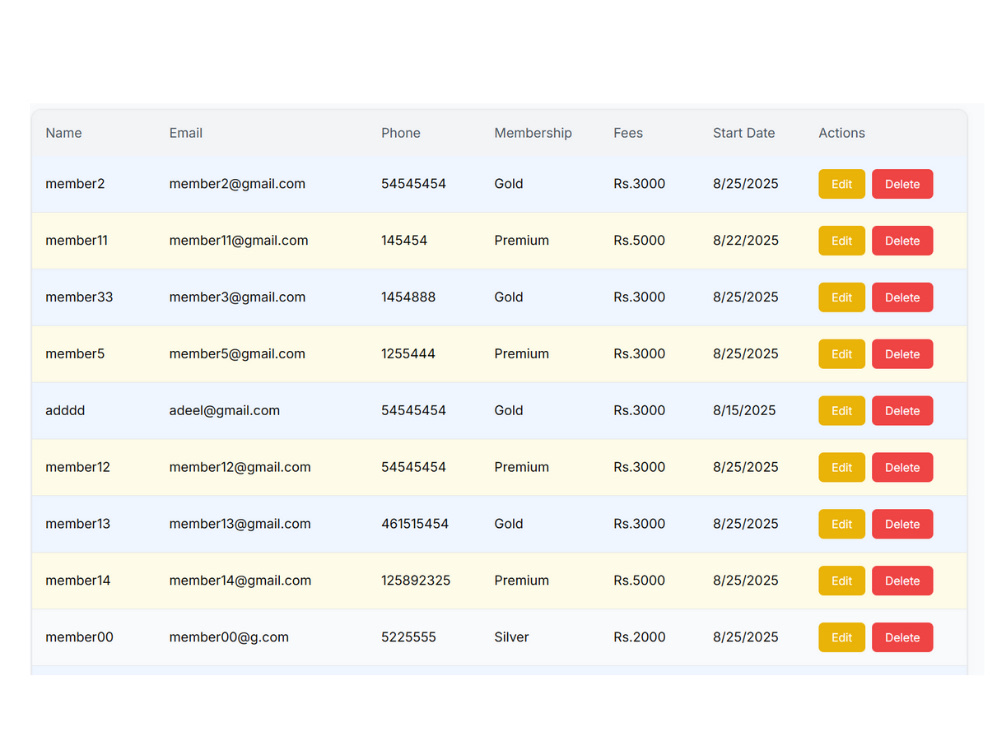
Task: Select email member12@gmail.com
Action: (240, 467)
